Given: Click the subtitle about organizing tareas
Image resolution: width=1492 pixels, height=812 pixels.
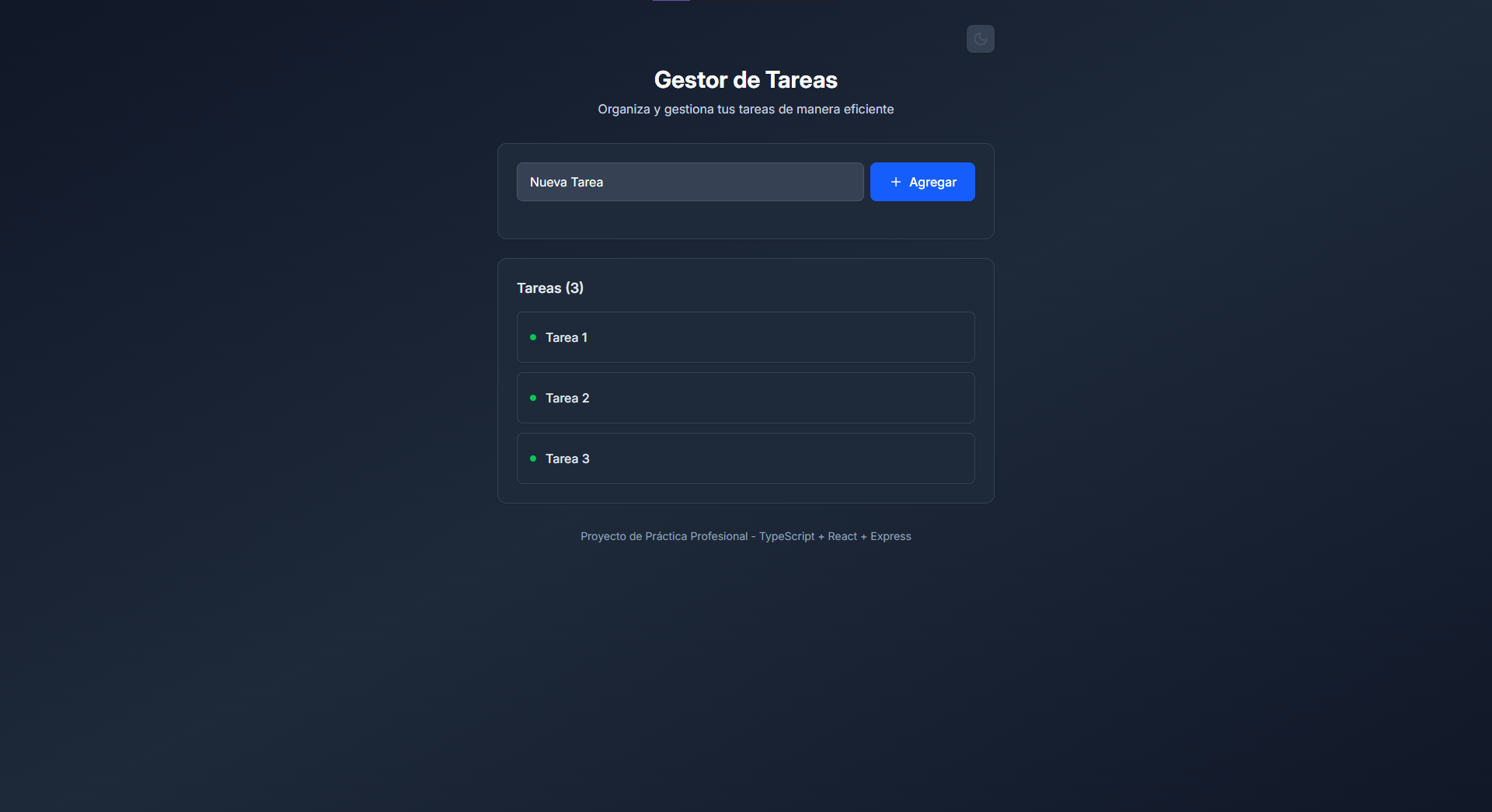Looking at the screenshot, I should tap(745, 109).
